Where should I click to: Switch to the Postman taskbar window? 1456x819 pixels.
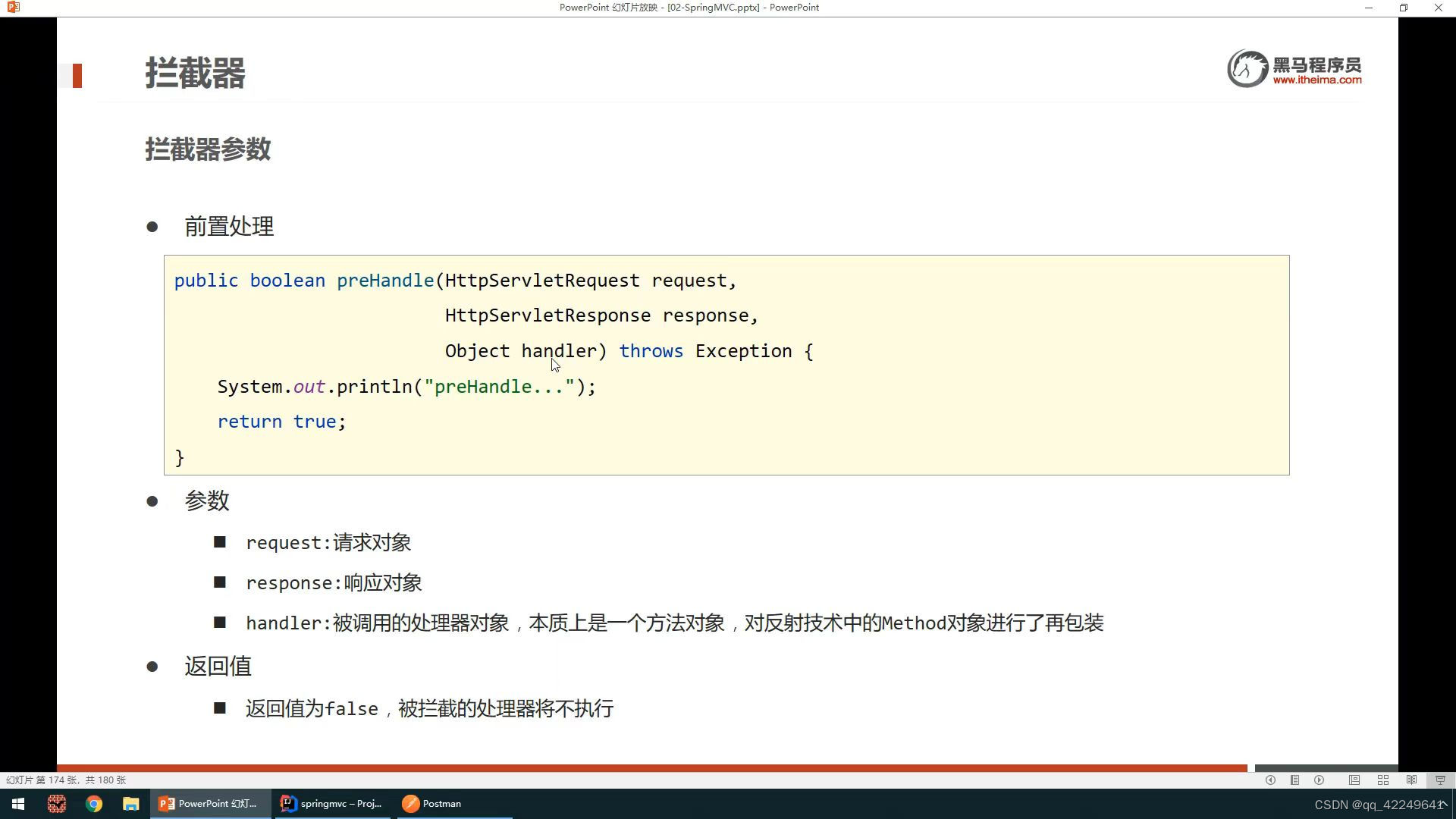point(453,804)
